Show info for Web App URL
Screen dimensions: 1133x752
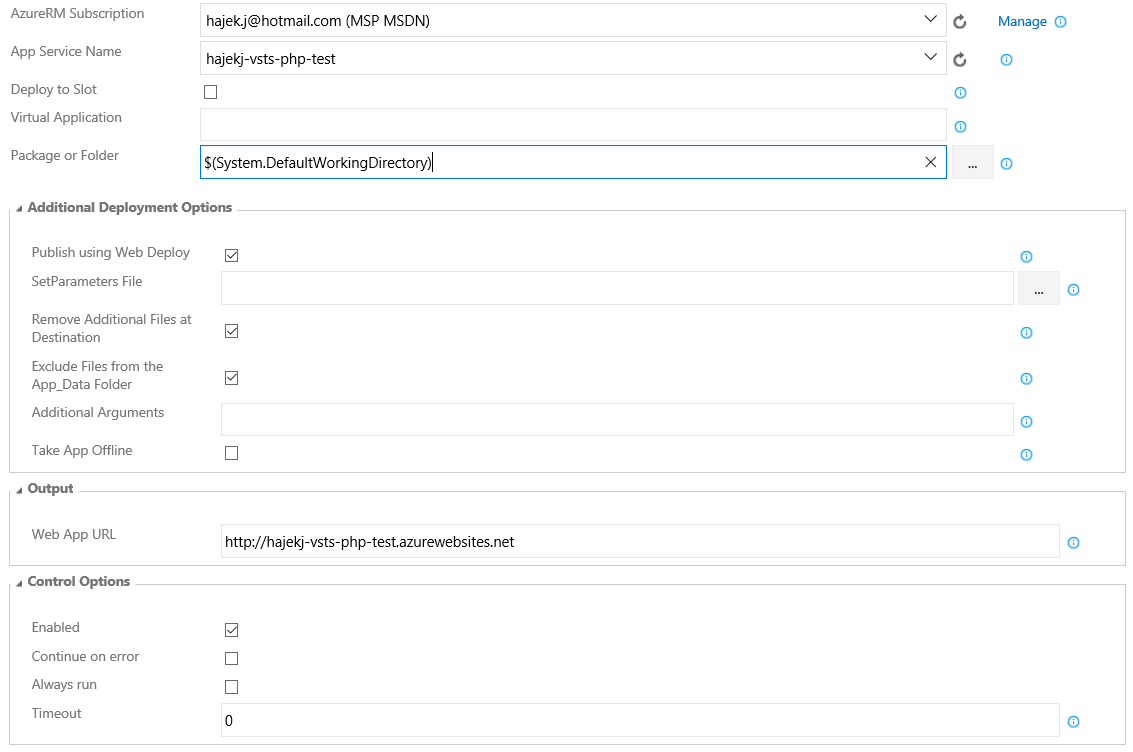pos(1073,543)
